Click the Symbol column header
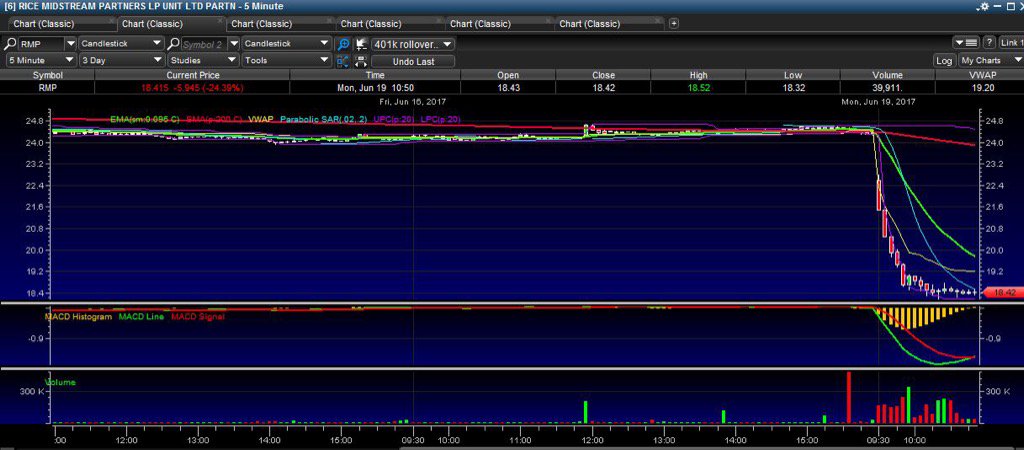Image resolution: width=1024 pixels, height=450 pixels. (x=48, y=75)
